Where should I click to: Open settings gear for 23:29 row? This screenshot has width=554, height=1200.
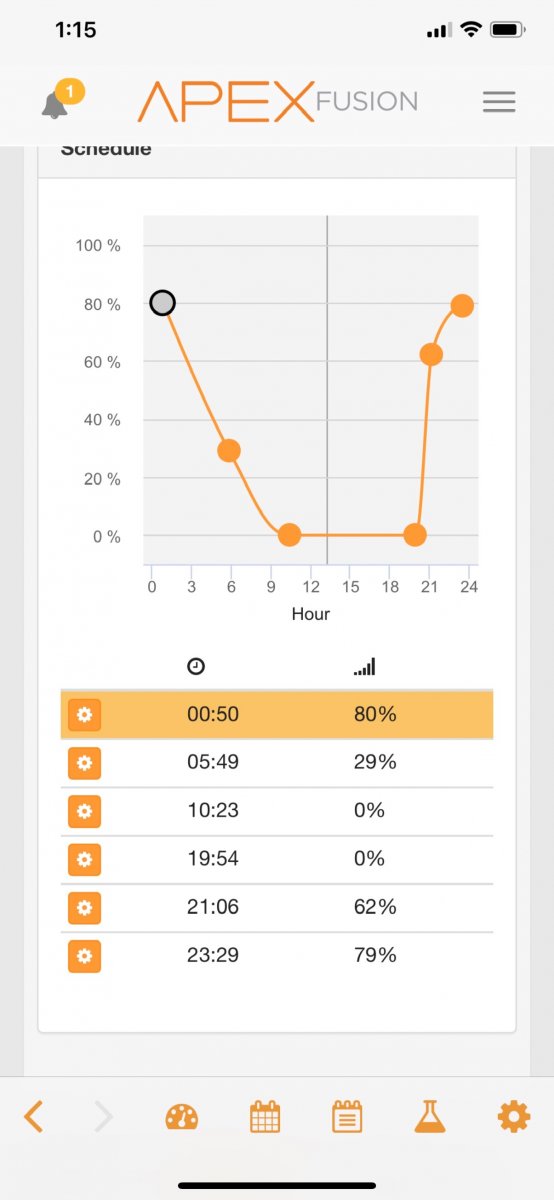pos(85,955)
